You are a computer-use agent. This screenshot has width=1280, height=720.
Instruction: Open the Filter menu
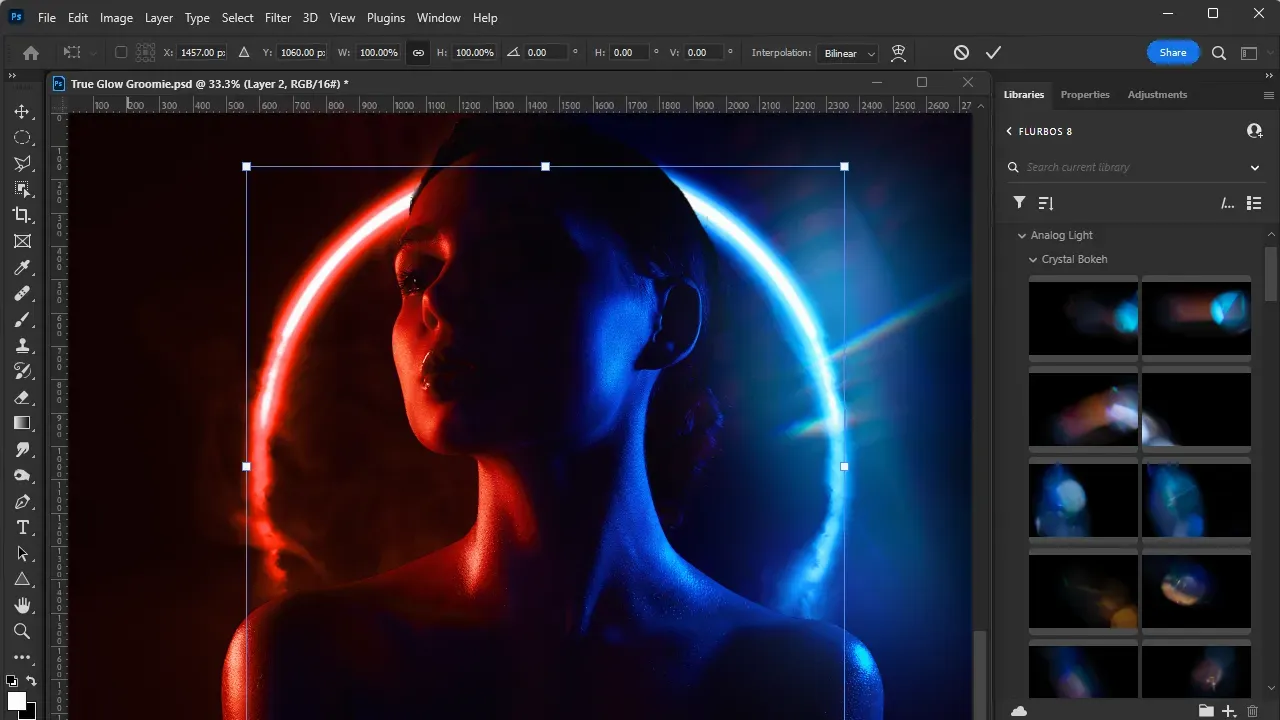click(278, 18)
